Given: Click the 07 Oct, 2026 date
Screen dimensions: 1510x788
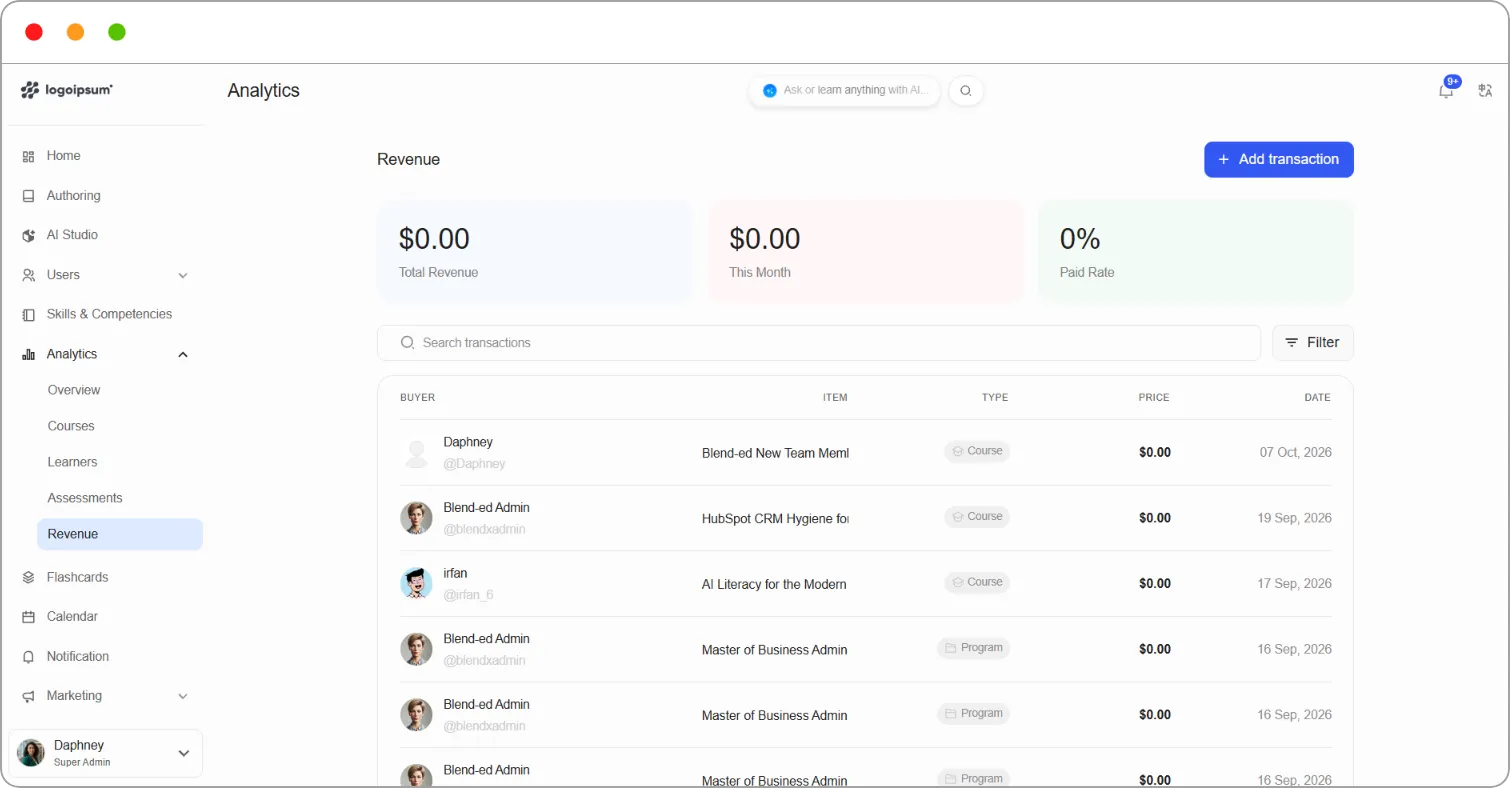Looking at the screenshot, I should [x=1296, y=453].
